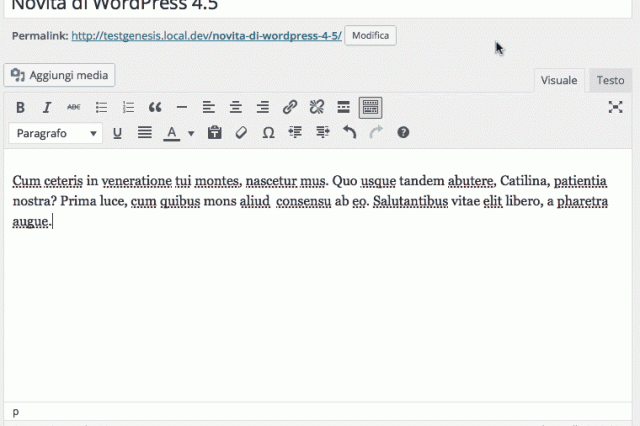The width and height of the screenshot is (640, 426).
Task: Select the p element in the path bar
Action: [x=16, y=412]
